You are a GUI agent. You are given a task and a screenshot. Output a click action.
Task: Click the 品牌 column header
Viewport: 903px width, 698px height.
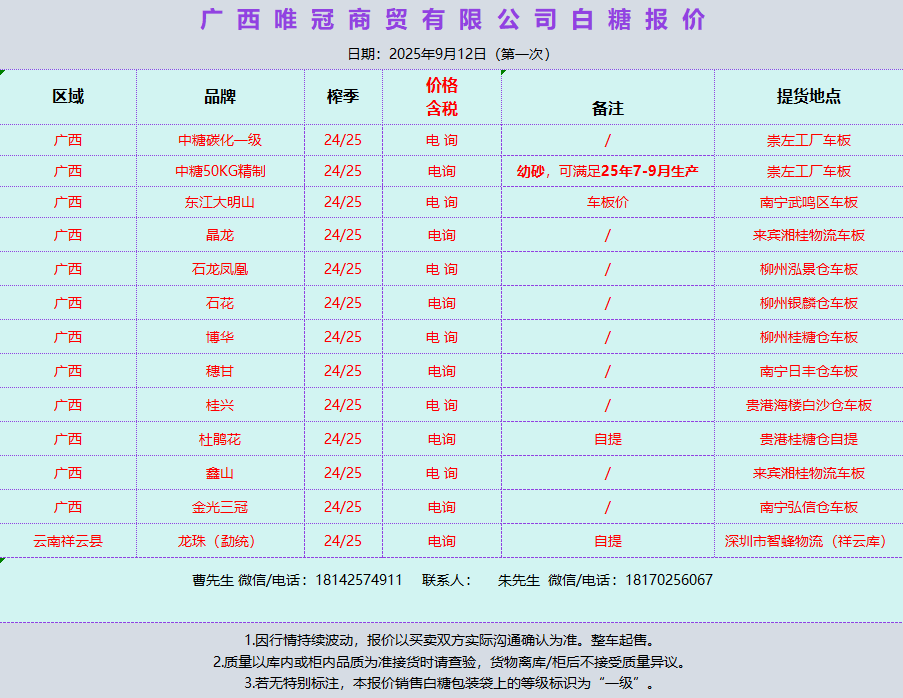coord(220,97)
